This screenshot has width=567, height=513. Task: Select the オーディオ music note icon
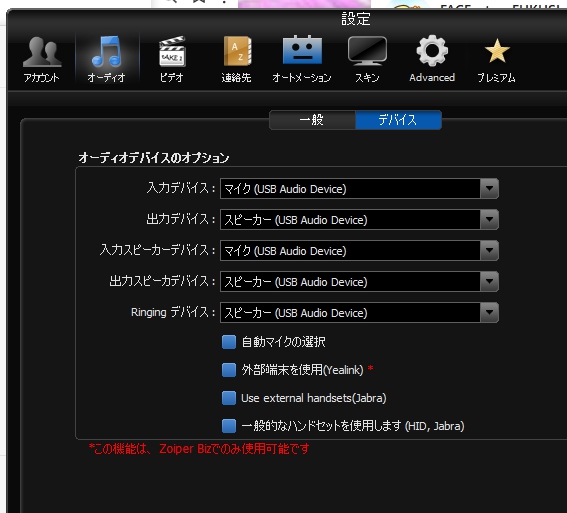pos(106,51)
